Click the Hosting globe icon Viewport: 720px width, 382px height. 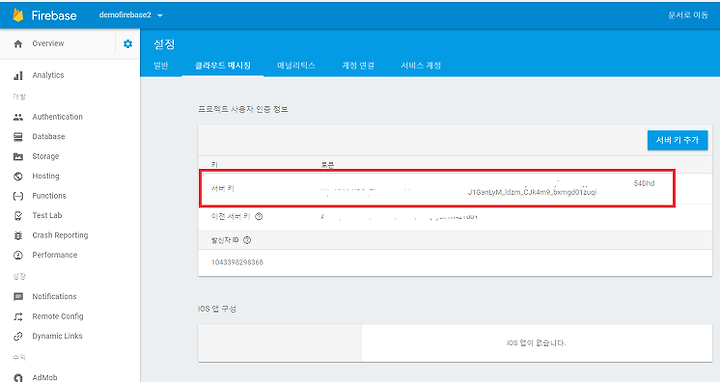pos(18,176)
